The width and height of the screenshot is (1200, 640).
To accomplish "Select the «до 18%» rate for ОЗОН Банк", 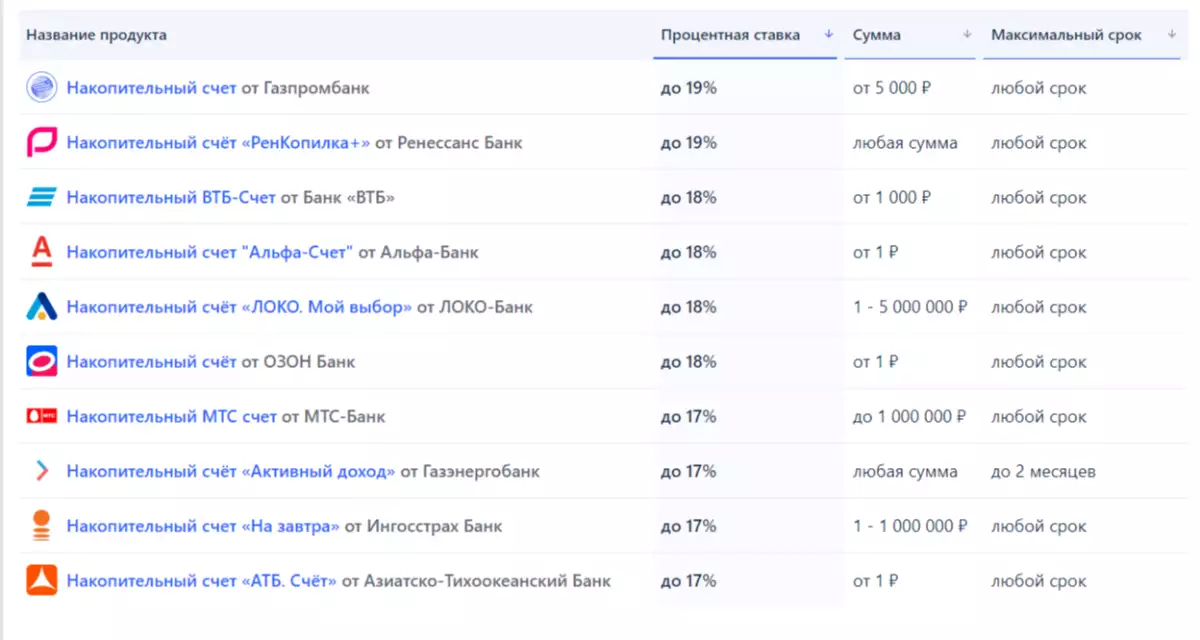I will click(689, 362).
